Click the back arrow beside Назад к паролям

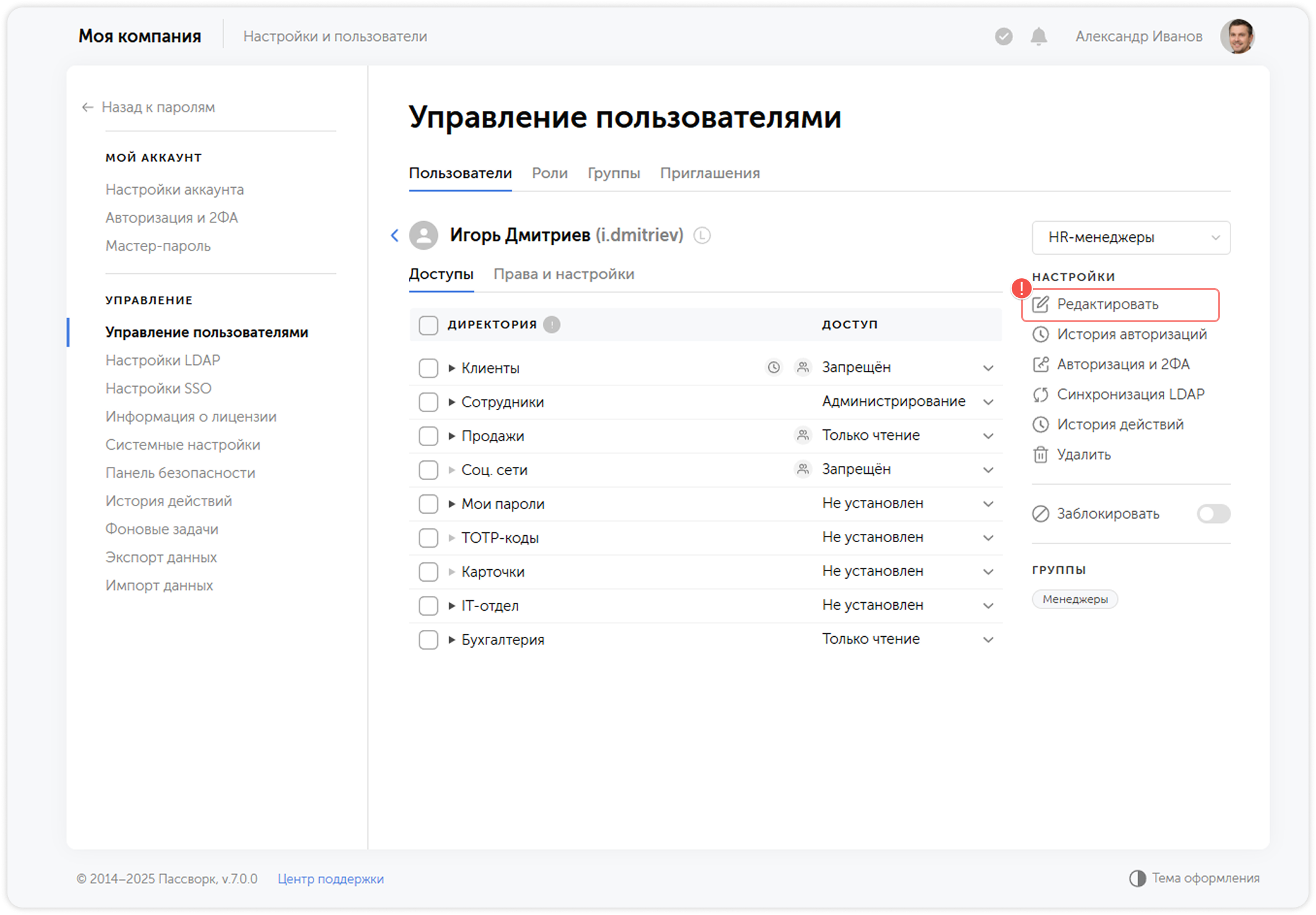[x=87, y=107]
